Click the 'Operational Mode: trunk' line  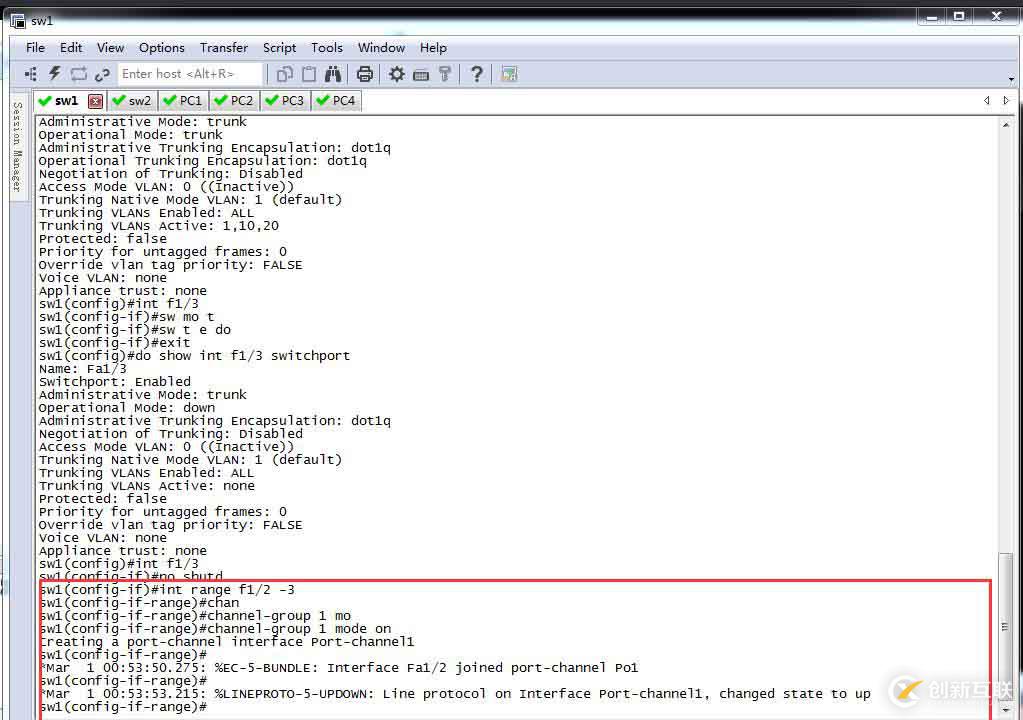(130, 134)
